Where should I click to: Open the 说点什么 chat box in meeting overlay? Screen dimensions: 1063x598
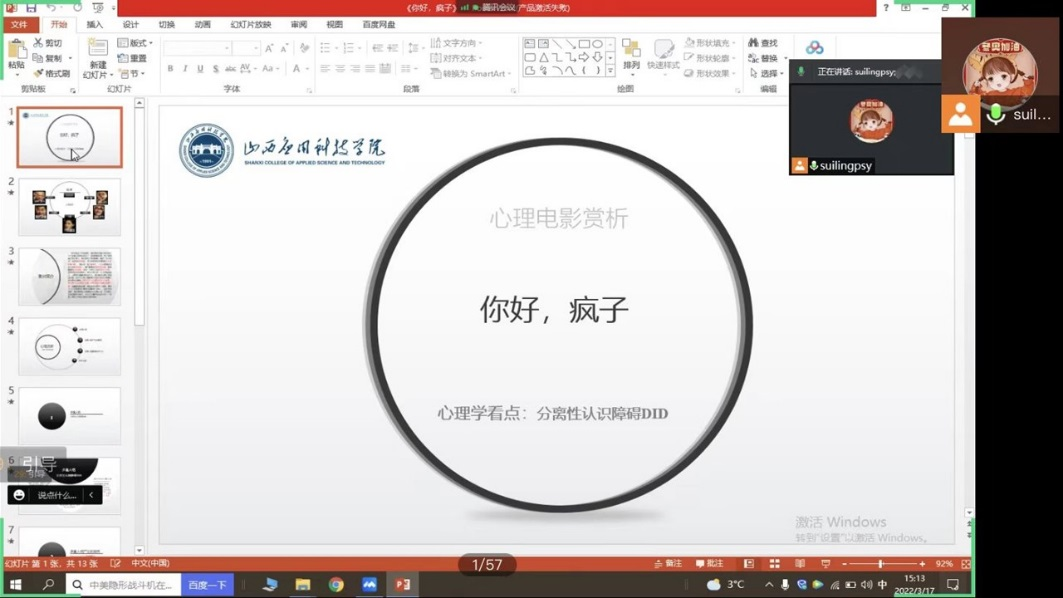(56, 495)
